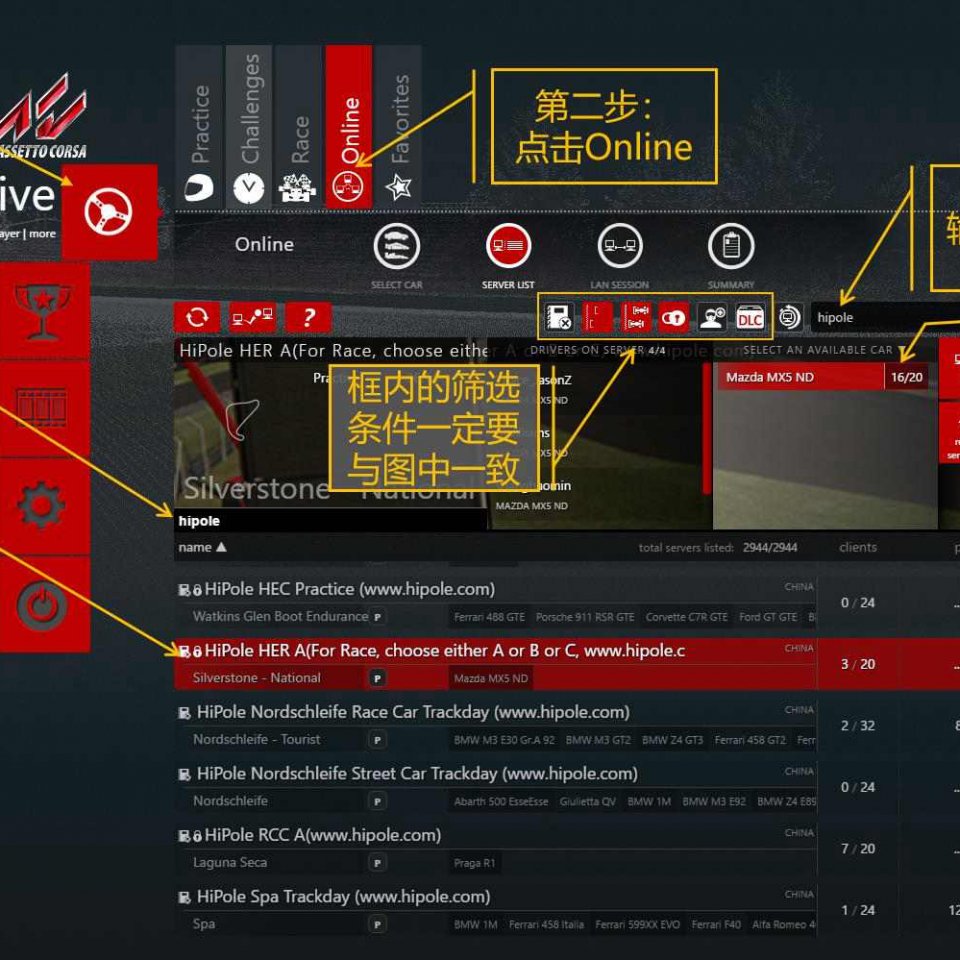Toggle the friends filter icon
Viewport: 960px width, 960px height.
(x=712, y=317)
